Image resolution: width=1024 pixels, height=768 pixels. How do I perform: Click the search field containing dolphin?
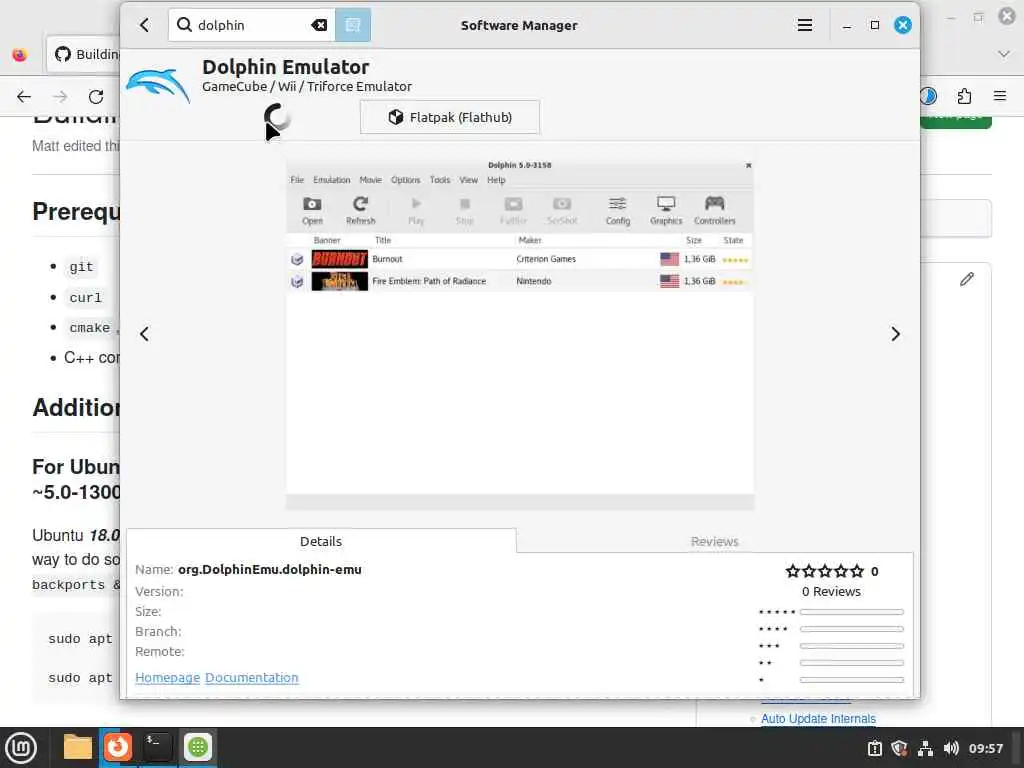[x=251, y=25]
